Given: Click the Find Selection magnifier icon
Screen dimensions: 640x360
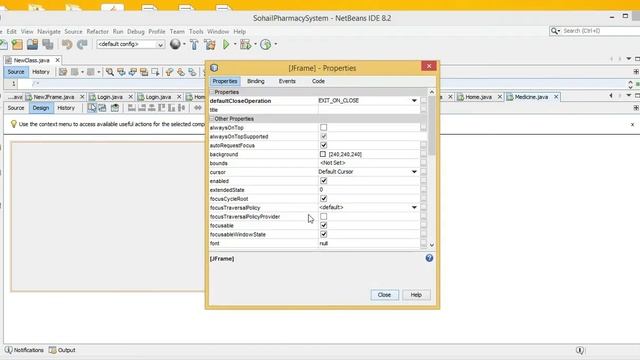Looking at the screenshot, I should click(110, 72).
